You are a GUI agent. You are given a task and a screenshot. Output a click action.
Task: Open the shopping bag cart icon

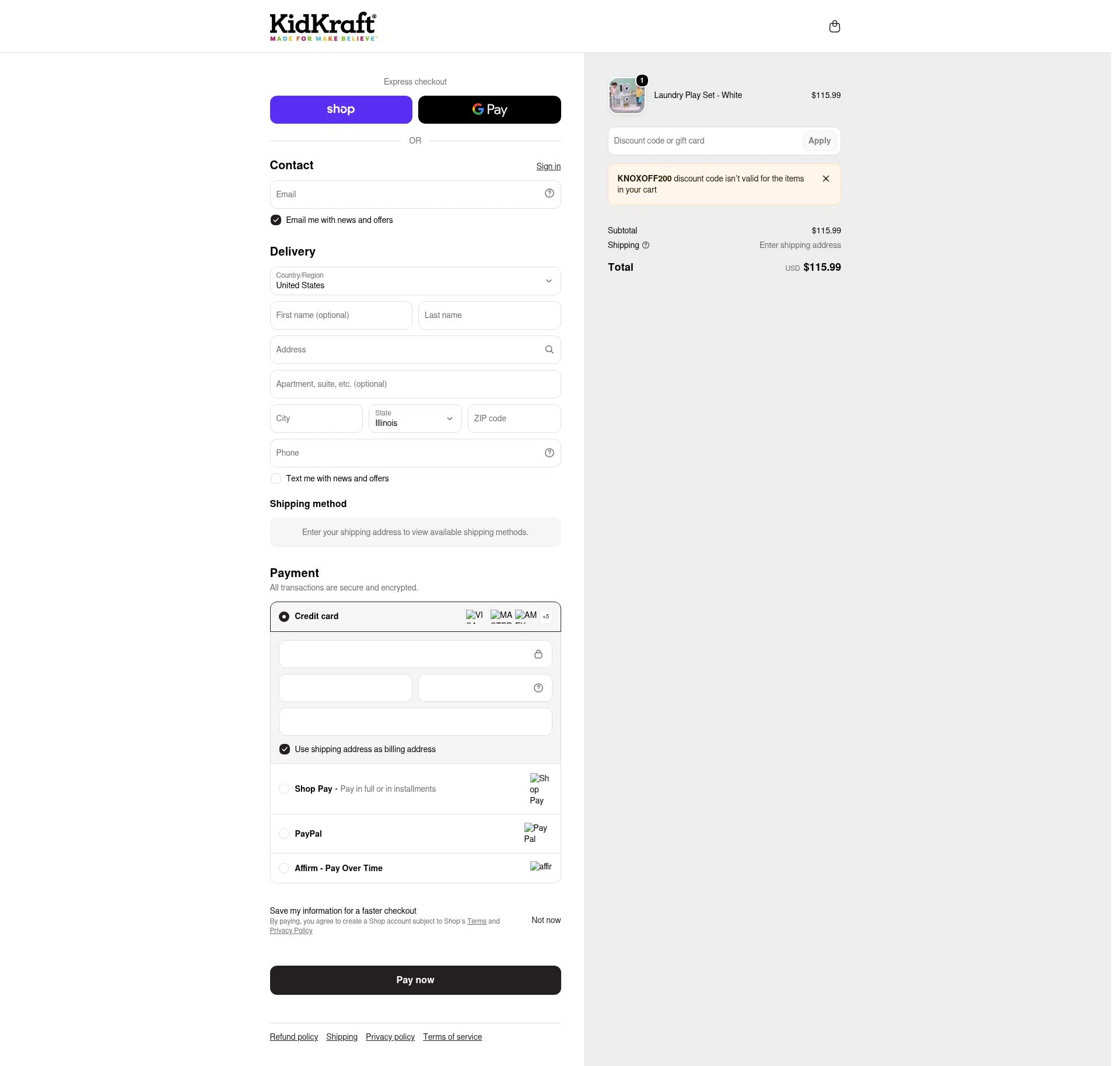click(834, 26)
